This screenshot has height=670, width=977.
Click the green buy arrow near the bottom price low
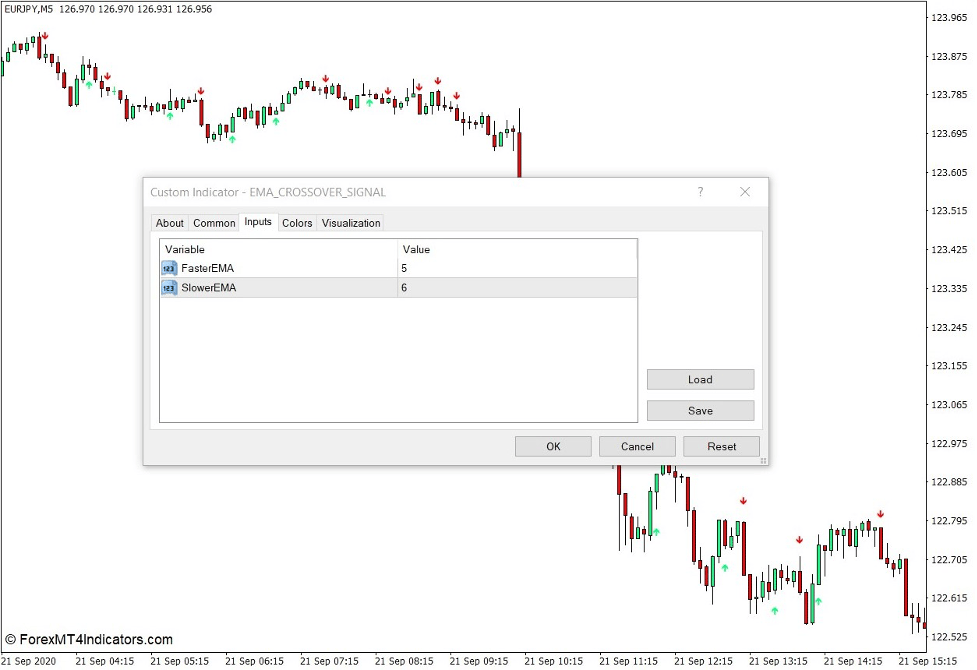(x=776, y=608)
